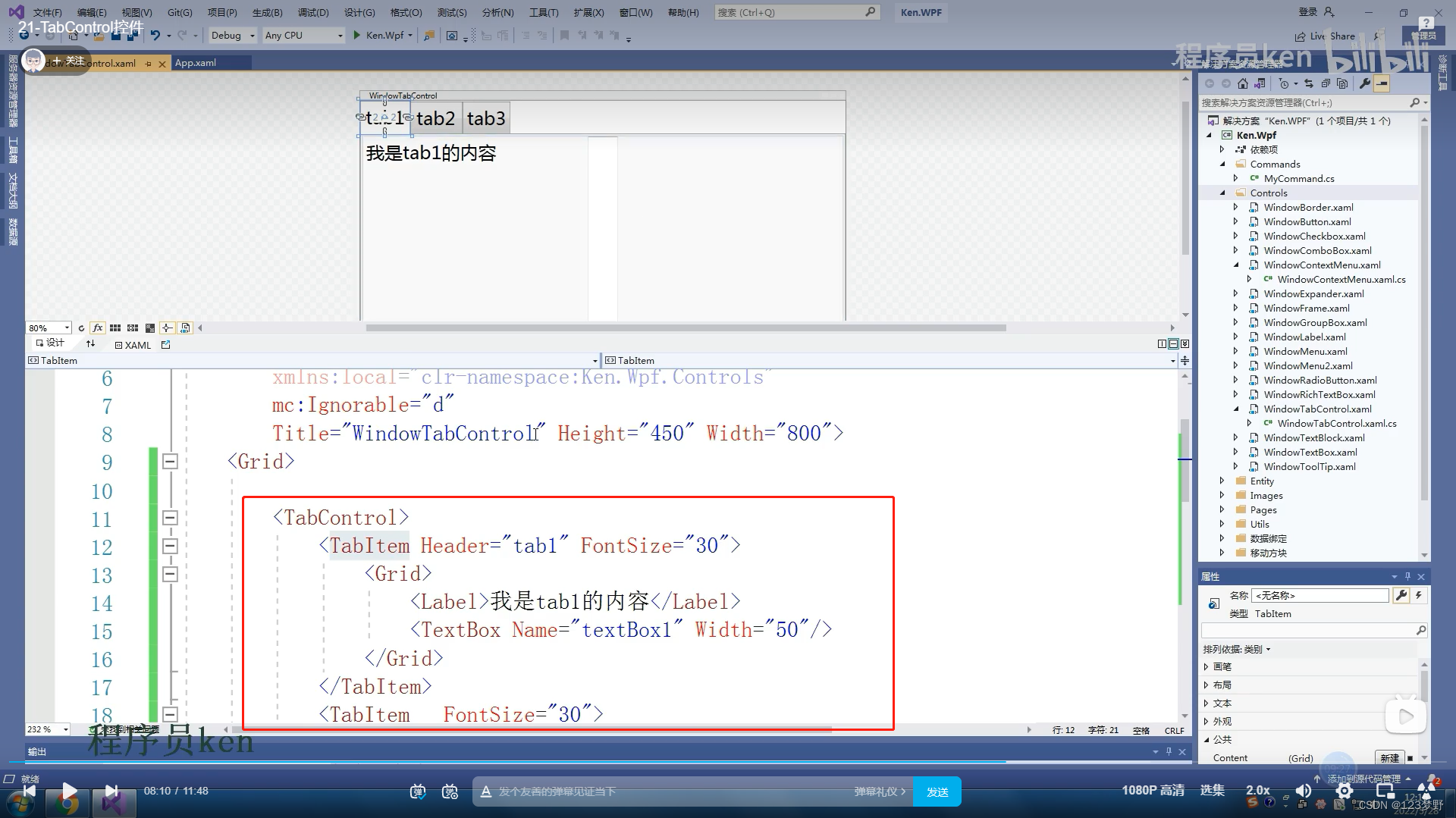
Task: Click the horizontal split pane icon
Action: click(x=1174, y=344)
